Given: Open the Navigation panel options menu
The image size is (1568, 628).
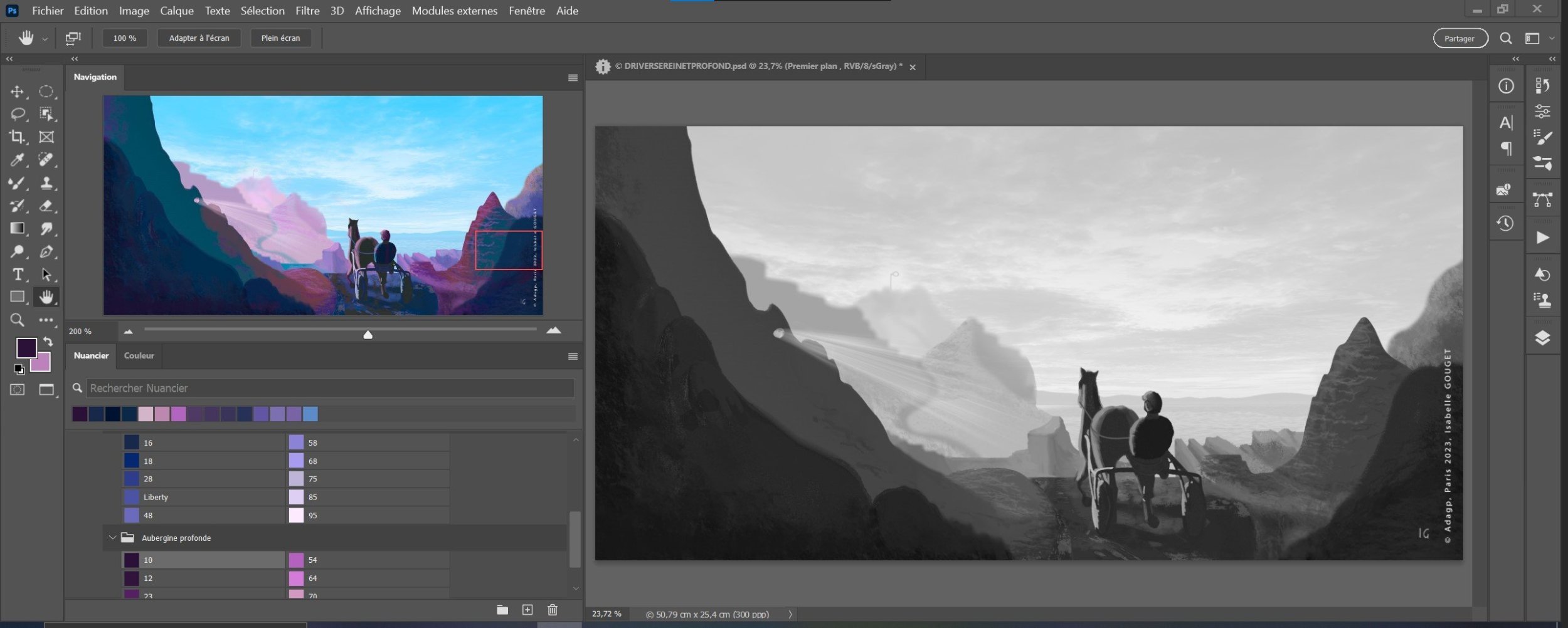Looking at the screenshot, I should click(x=572, y=78).
